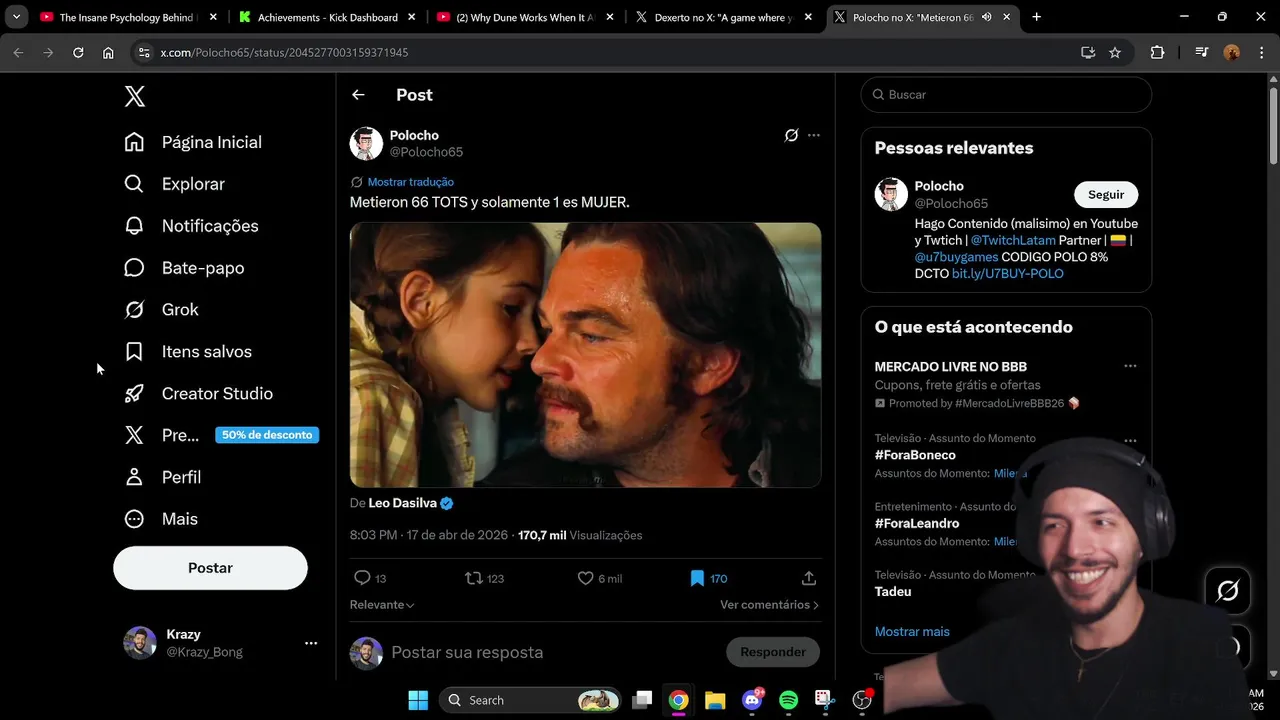Click the Grok explain icon on the post
Image resolution: width=1280 pixels, height=720 pixels.
click(791, 135)
